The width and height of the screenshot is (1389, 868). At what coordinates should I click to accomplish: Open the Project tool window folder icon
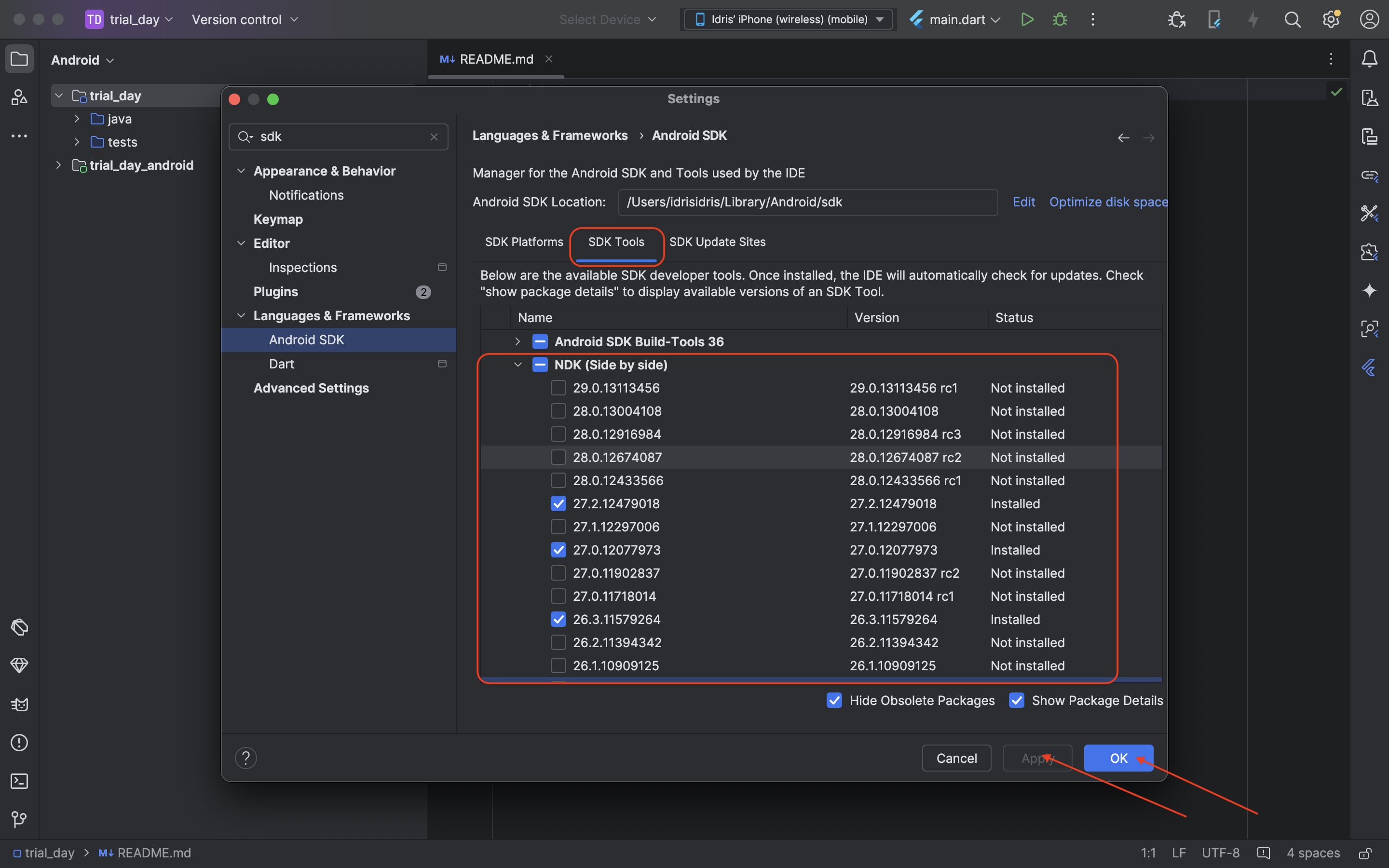19,59
